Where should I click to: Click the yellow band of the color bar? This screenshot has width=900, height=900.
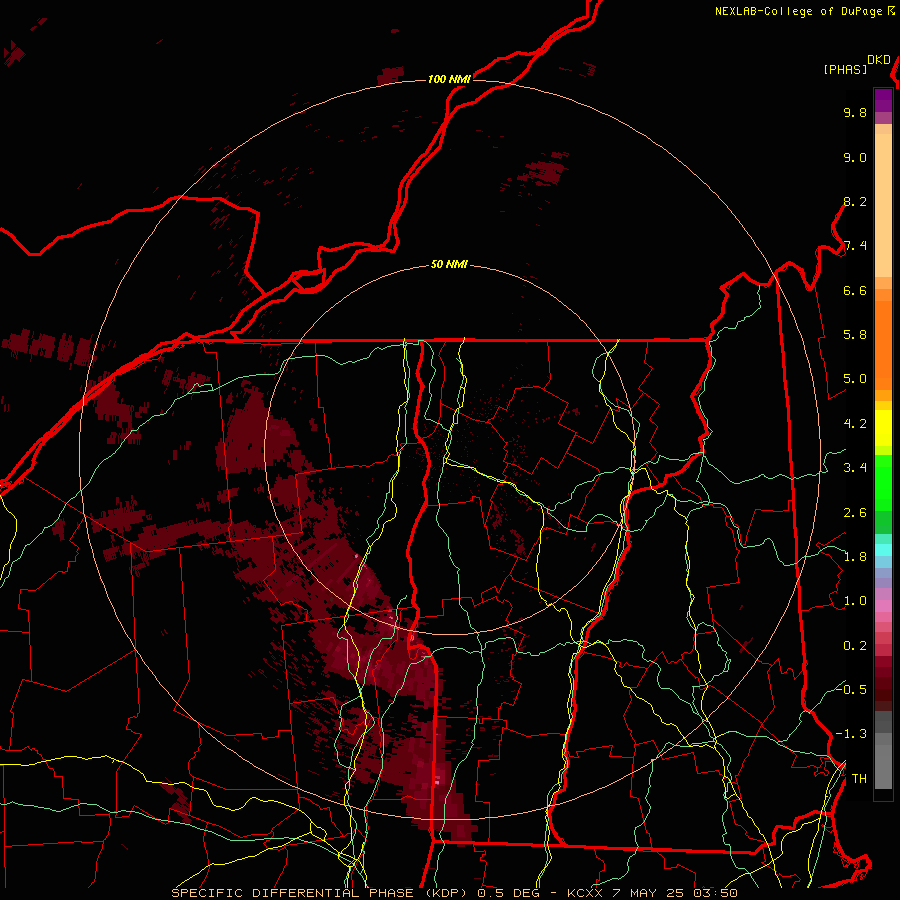point(883,428)
